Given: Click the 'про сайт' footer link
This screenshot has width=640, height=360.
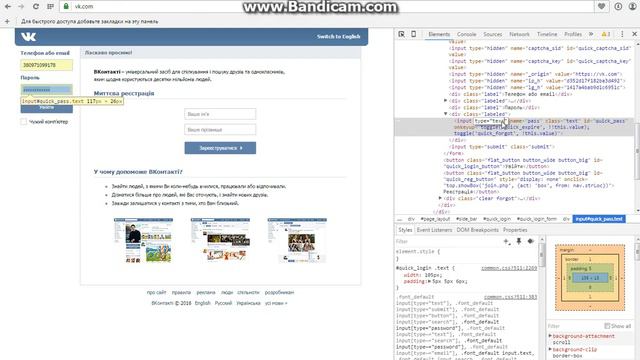Looking at the screenshot, I should pyautogui.click(x=157, y=293).
